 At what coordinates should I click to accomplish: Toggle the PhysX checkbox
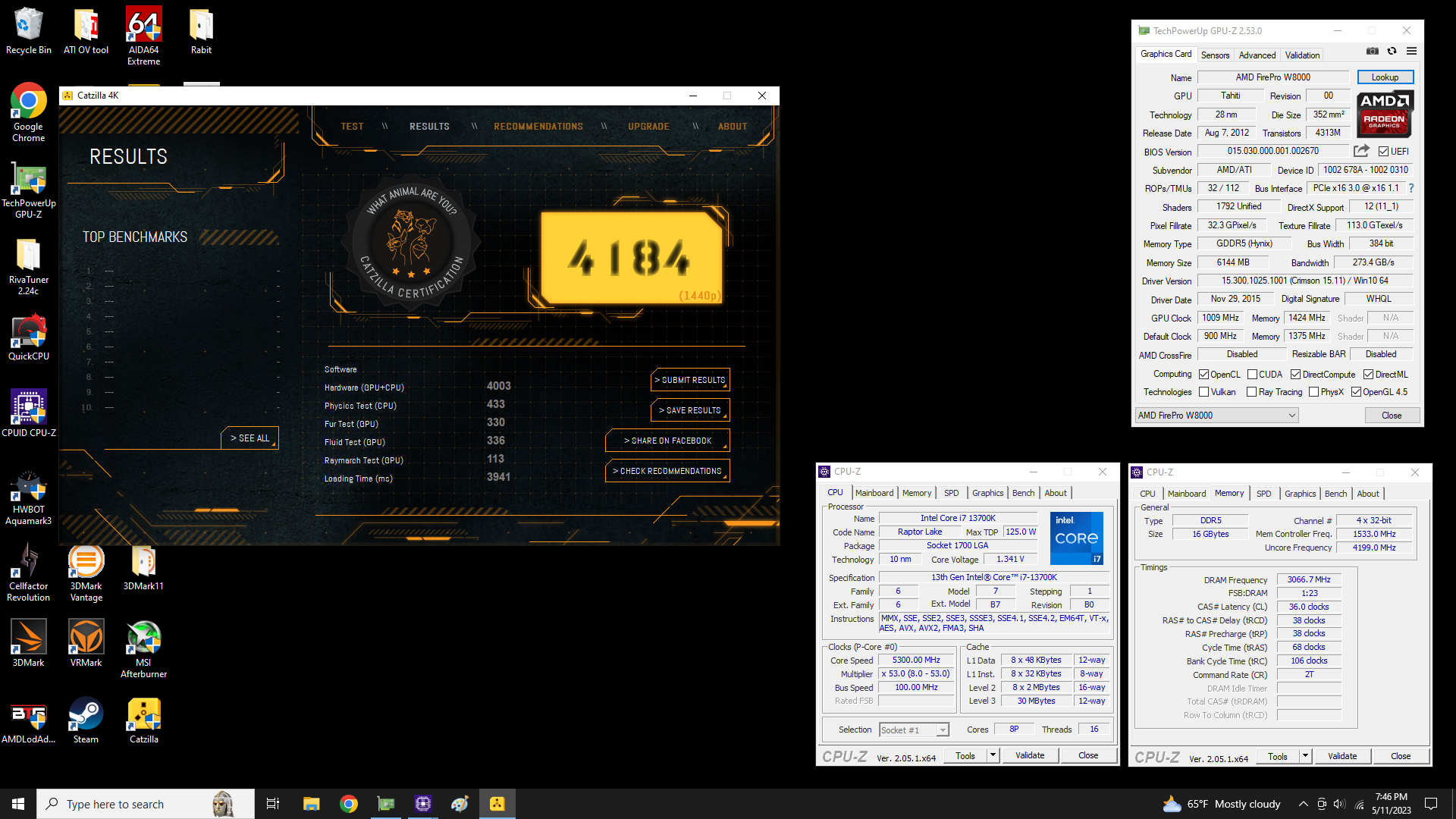pos(1313,392)
